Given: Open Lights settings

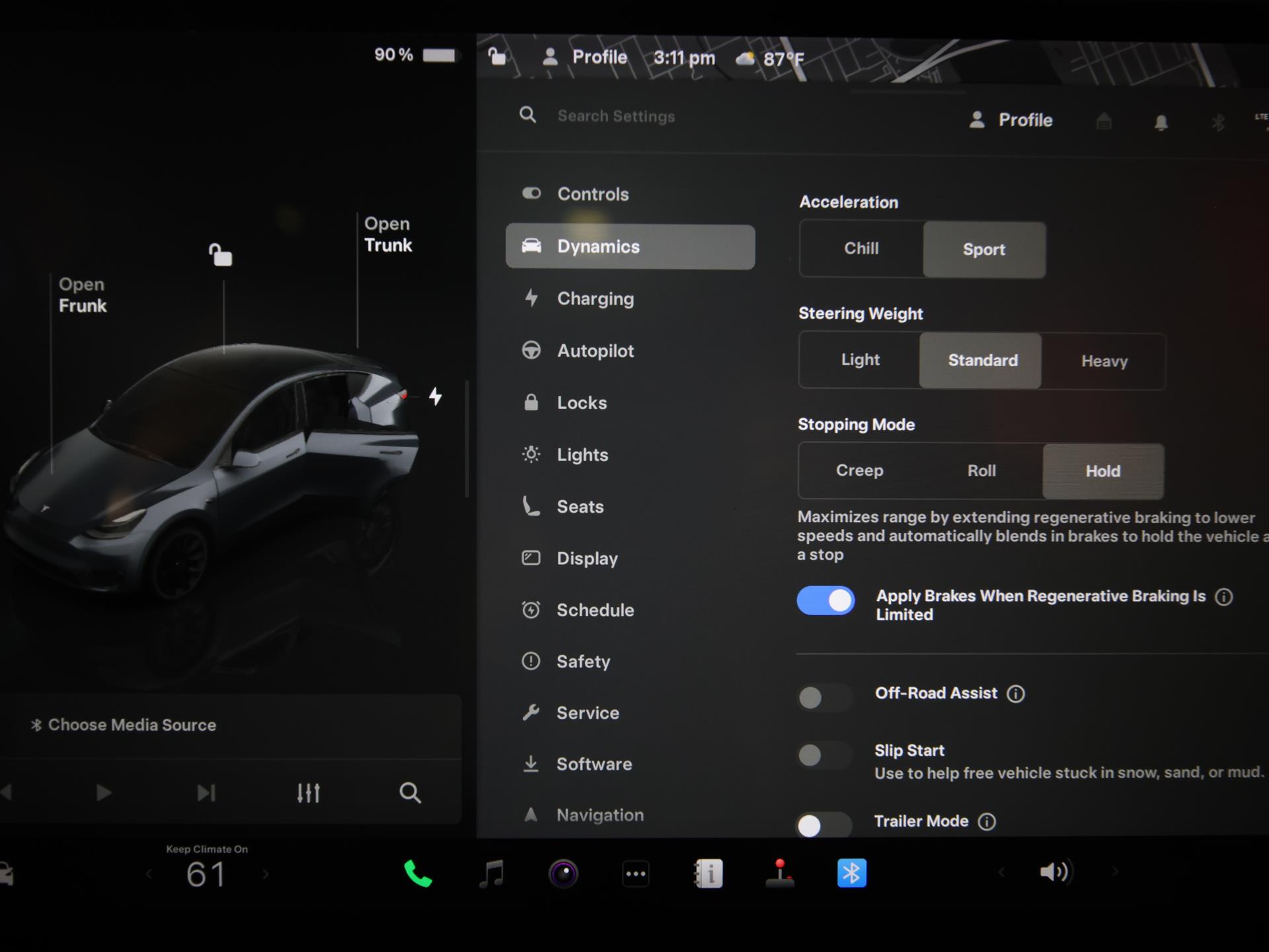Looking at the screenshot, I should click(630, 455).
